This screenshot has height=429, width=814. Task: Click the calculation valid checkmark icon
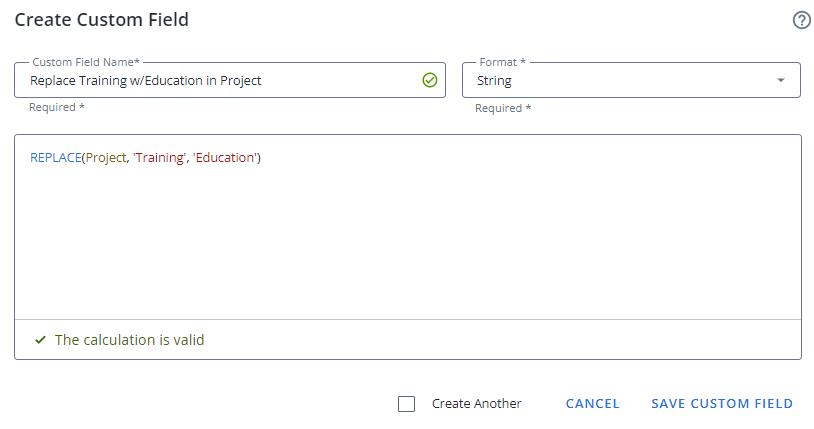pyautogui.click(x=40, y=340)
